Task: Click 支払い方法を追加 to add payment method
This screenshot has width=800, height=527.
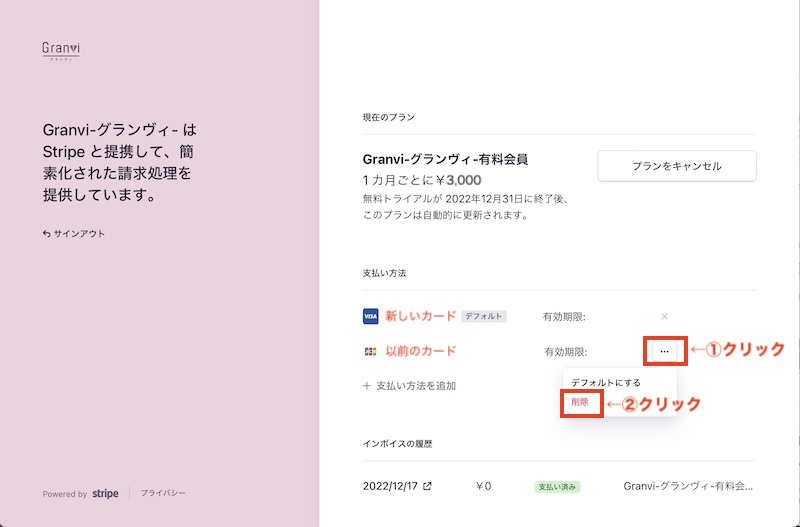Action: (409, 386)
